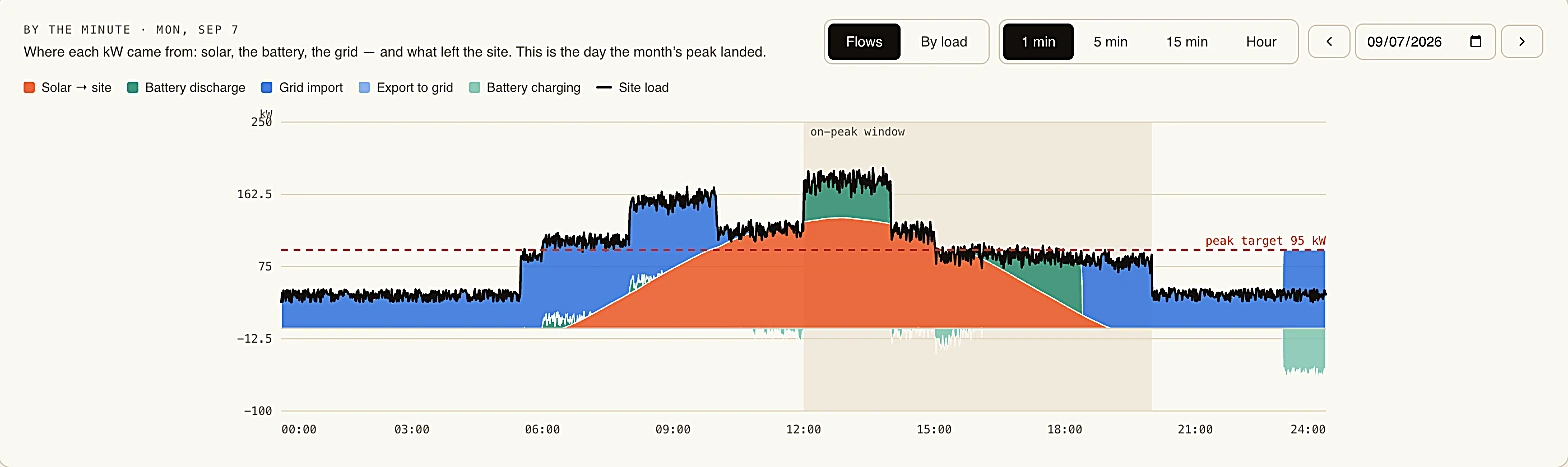Toggle the Battery charging legend swatch
The width and height of the screenshot is (1568, 467).
474,88
